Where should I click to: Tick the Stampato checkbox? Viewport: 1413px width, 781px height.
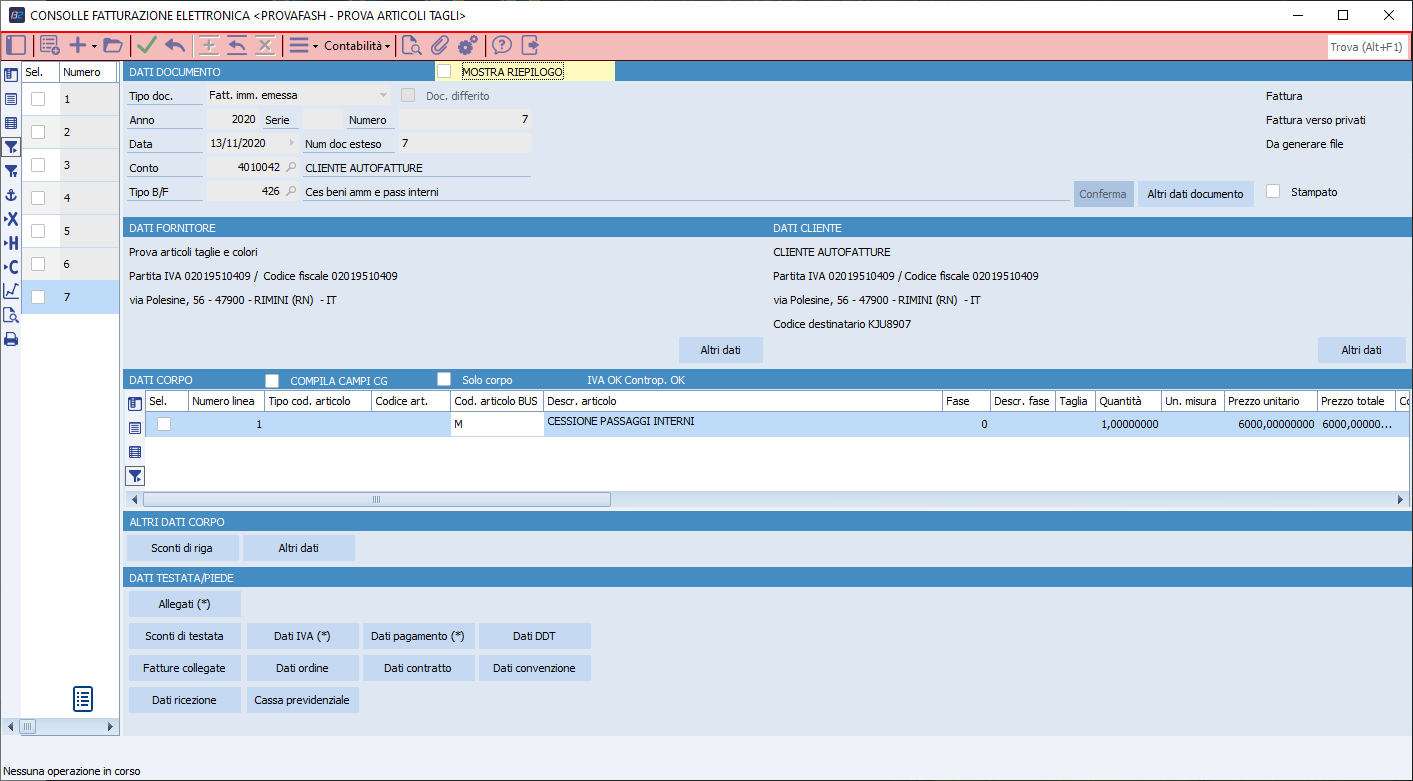(x=1273, y=192)
